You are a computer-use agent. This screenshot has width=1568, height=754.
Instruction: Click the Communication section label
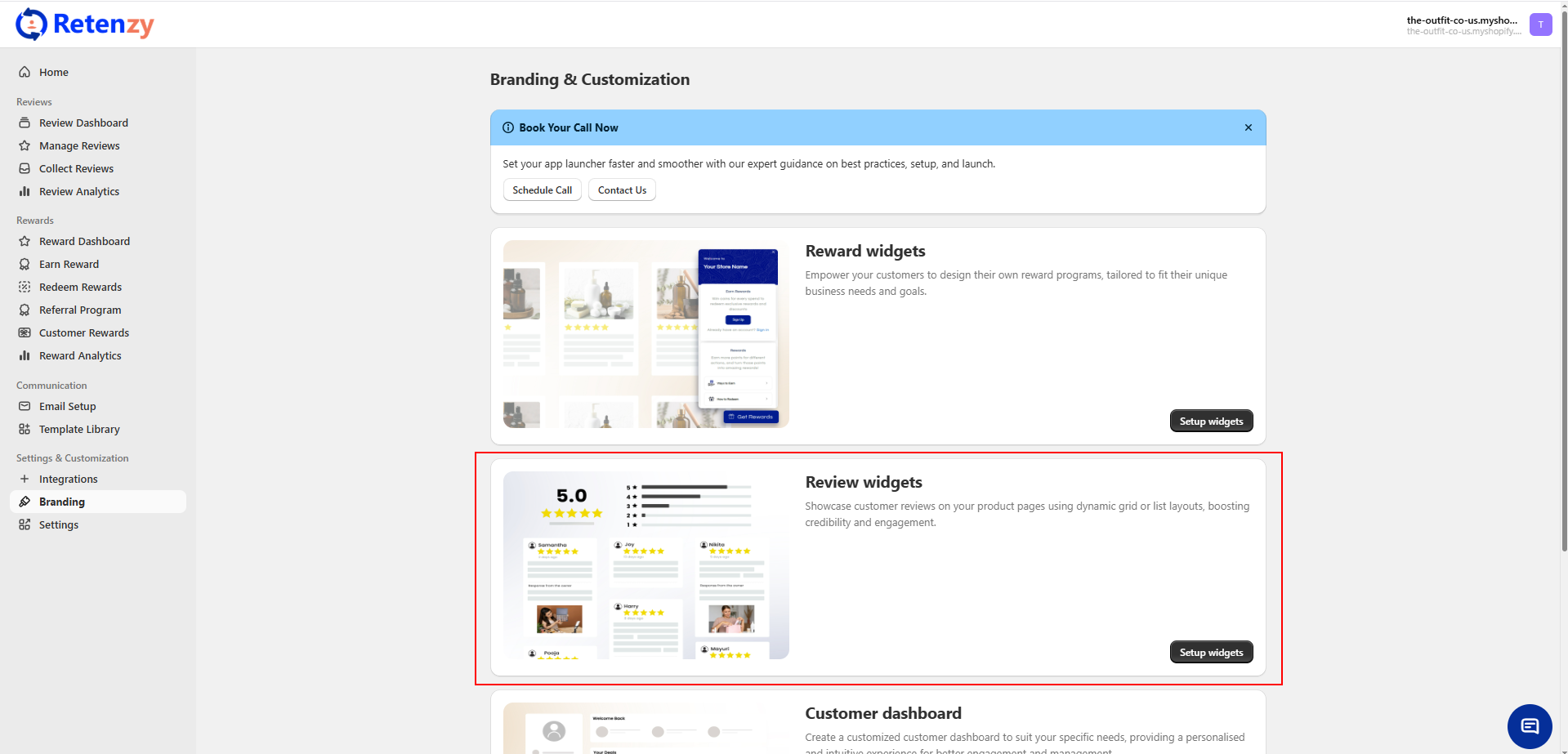pyautogui.click(x=51, y=386)
